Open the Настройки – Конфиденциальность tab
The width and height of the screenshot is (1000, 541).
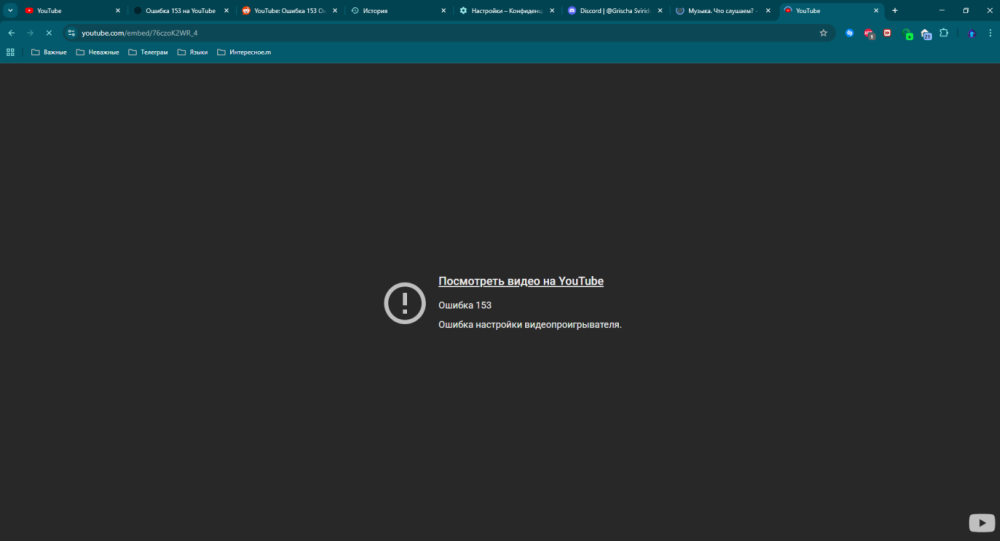coord(506,11)
